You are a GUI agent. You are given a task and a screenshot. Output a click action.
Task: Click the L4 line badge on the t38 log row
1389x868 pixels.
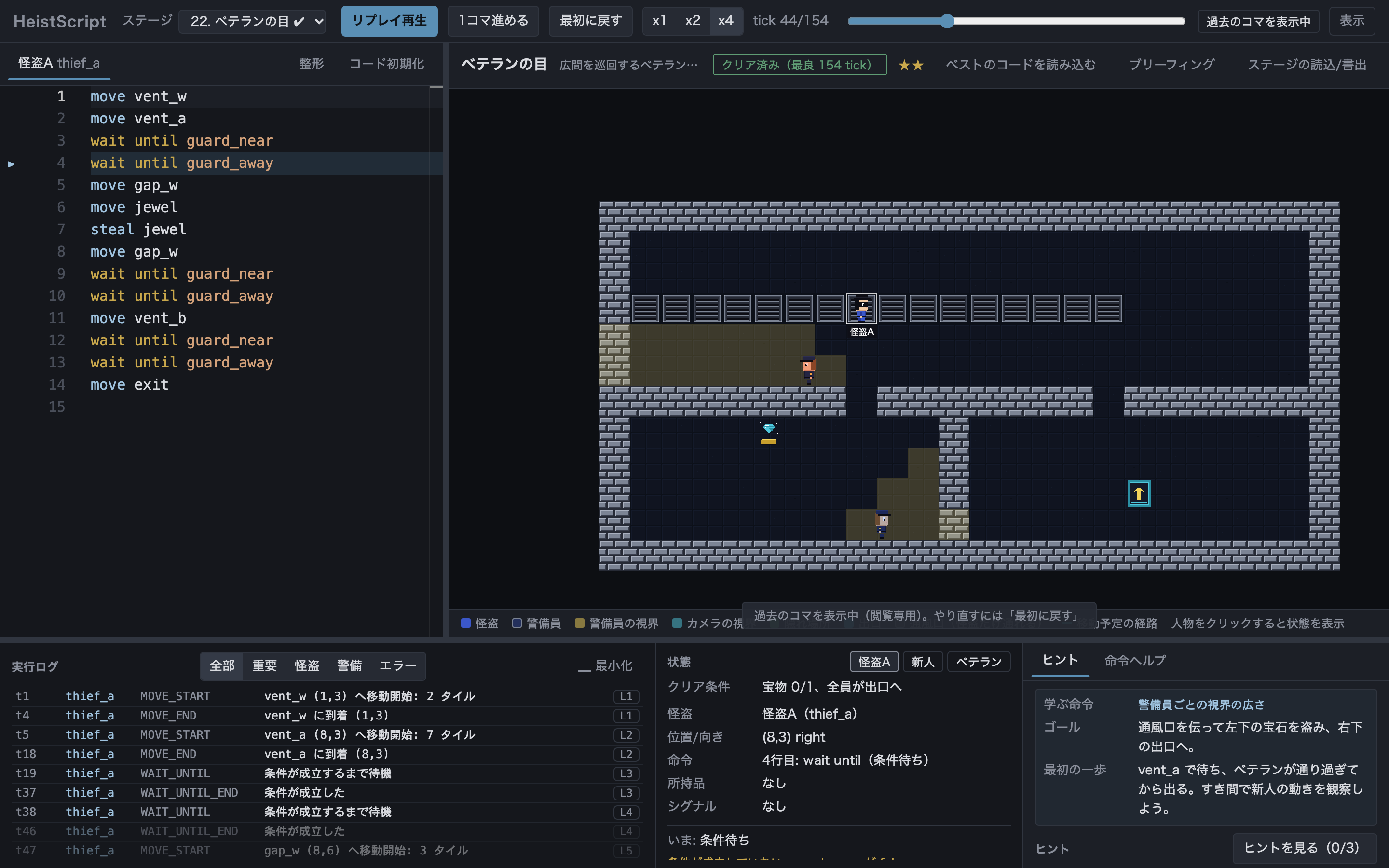pyautogui.click(x=626, y=812)
